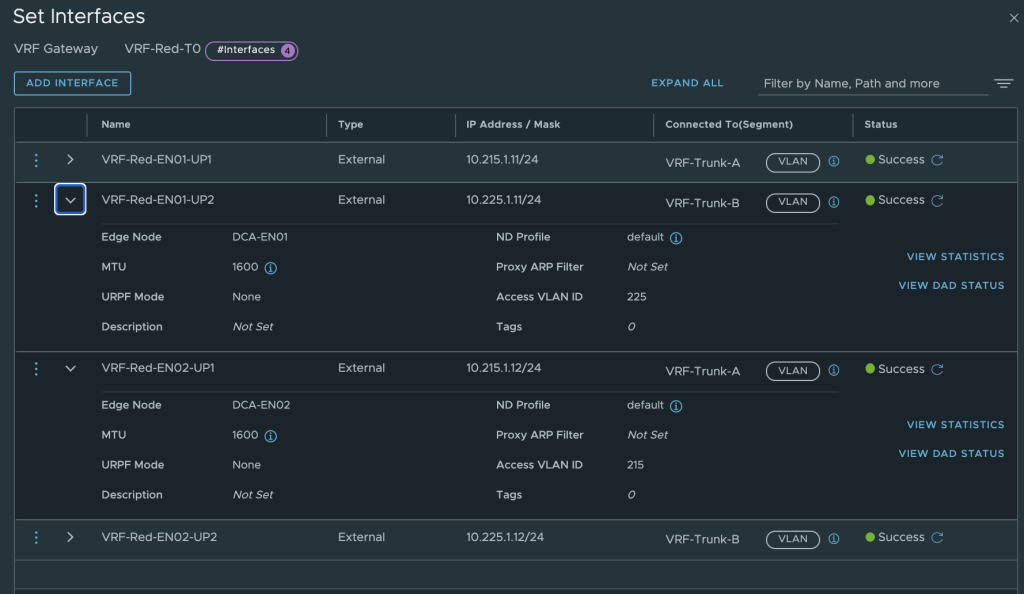Viewport: 1024px width, 594px height.
Task: Open actions menu for VRF-Red-EN01-UP2 row
Action: coord(36,200)
